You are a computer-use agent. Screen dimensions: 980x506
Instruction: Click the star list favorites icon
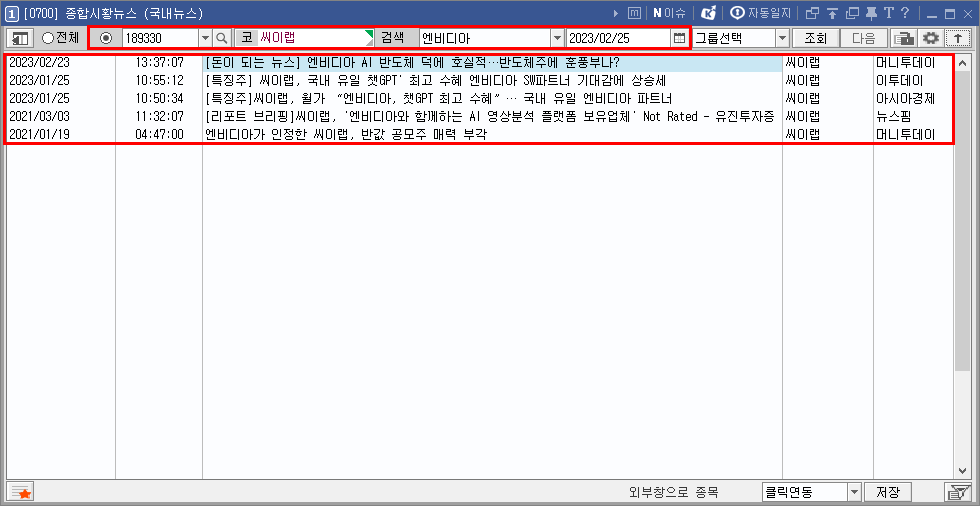pyautogui.click(x=21, y=492)
